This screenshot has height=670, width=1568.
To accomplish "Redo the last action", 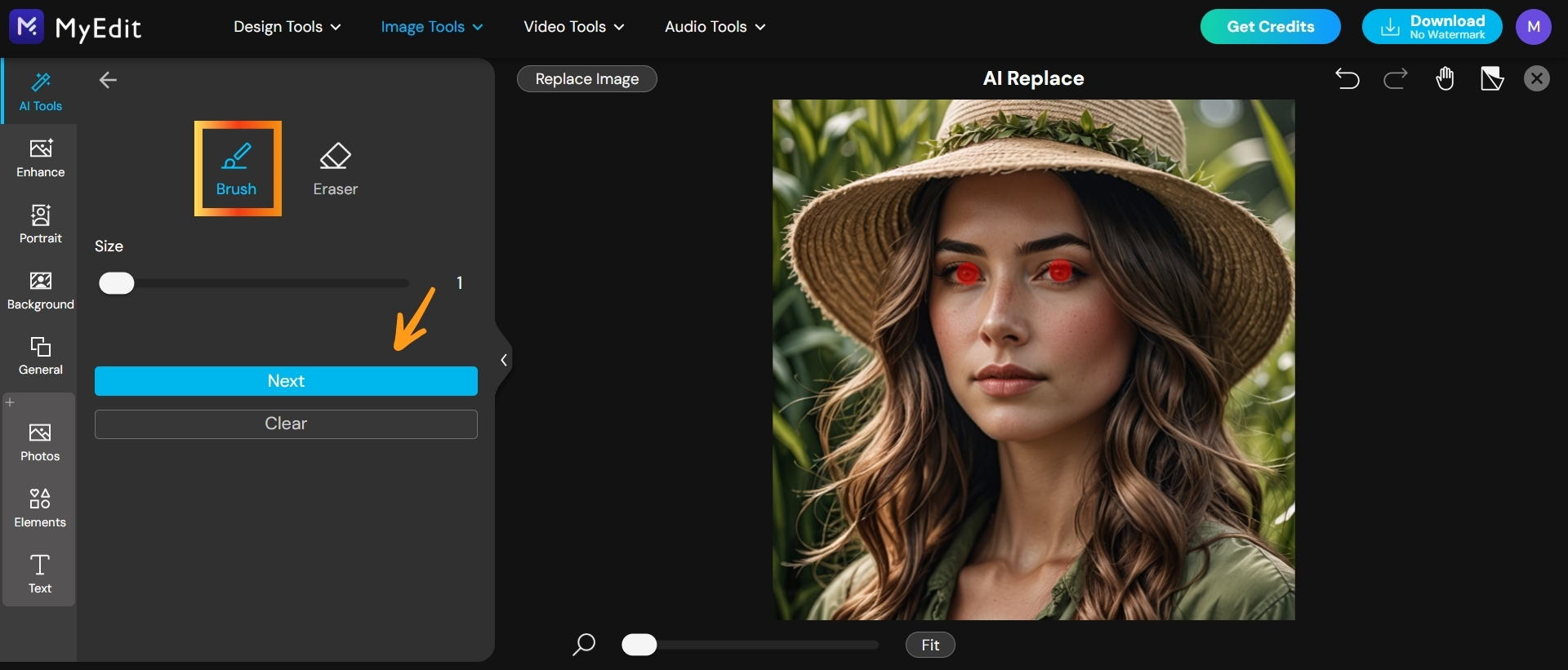I will click(1396, 78).
